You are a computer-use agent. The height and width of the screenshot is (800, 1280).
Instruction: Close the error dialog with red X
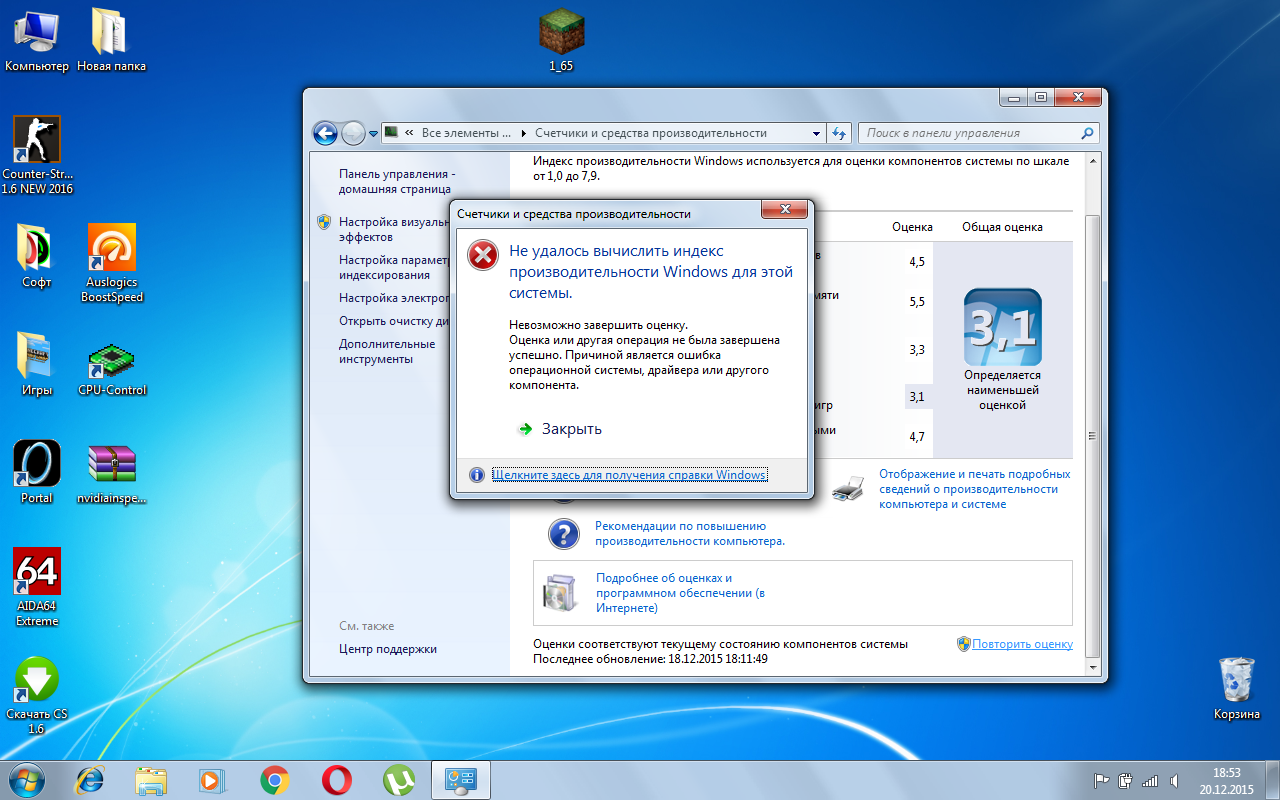[x=784, y=209]
